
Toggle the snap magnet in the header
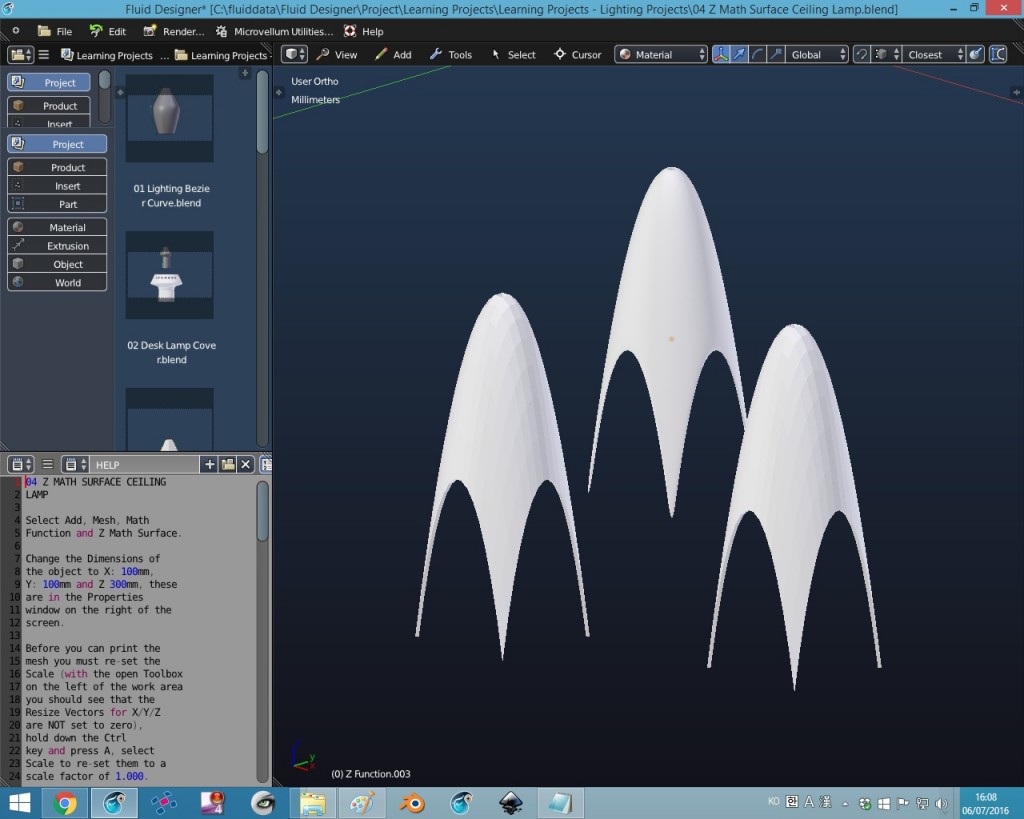(x=861, y=54)
